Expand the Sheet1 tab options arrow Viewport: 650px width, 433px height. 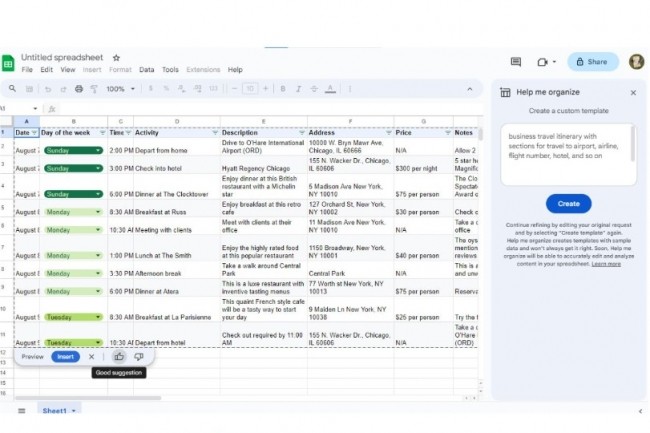pos(75,411)
